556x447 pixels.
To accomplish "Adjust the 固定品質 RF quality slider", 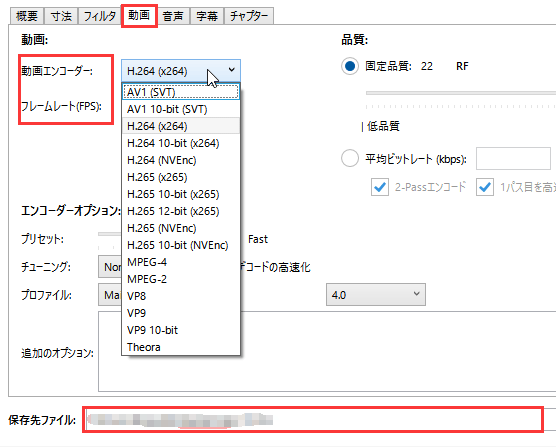I will [x=461, y=93].
